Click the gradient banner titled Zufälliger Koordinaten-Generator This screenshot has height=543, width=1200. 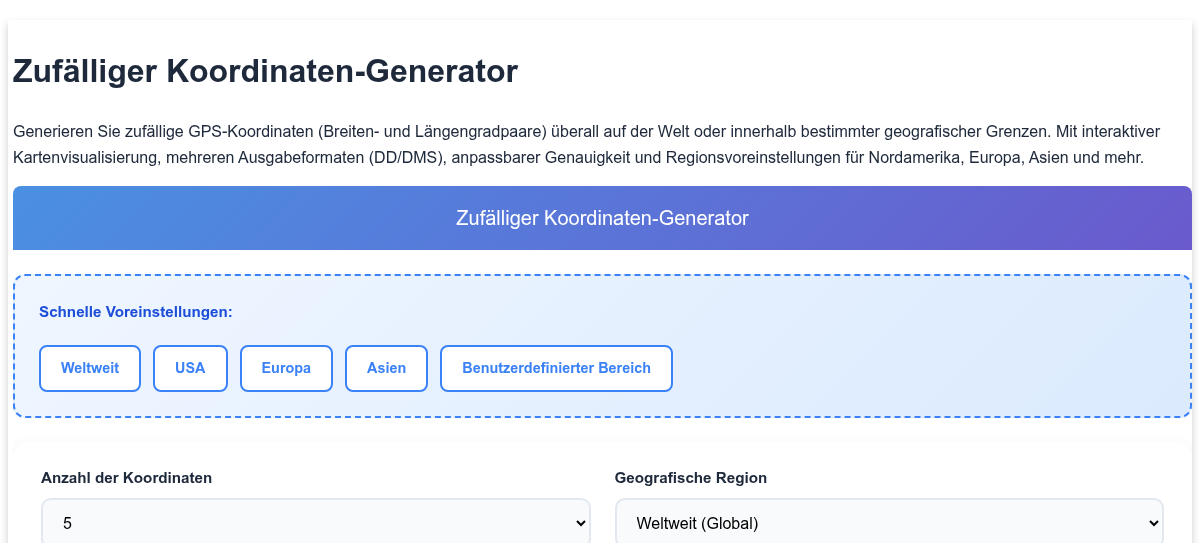click(602, 218)
